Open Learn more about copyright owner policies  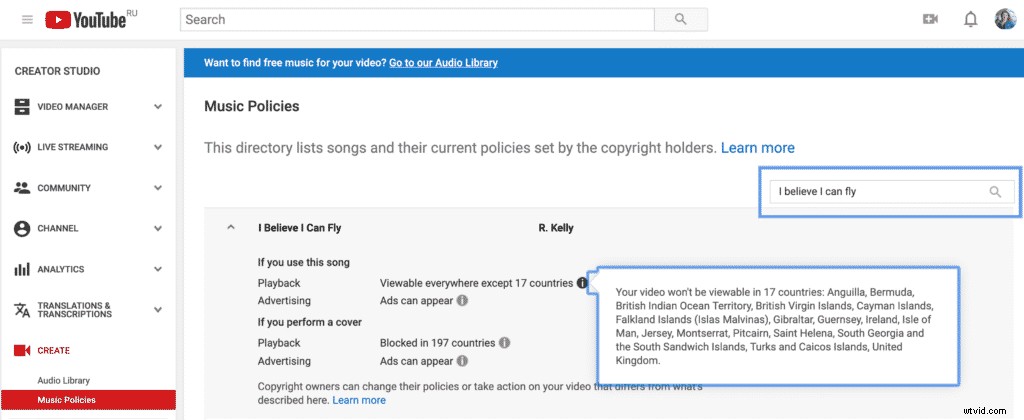pos(359,400)
